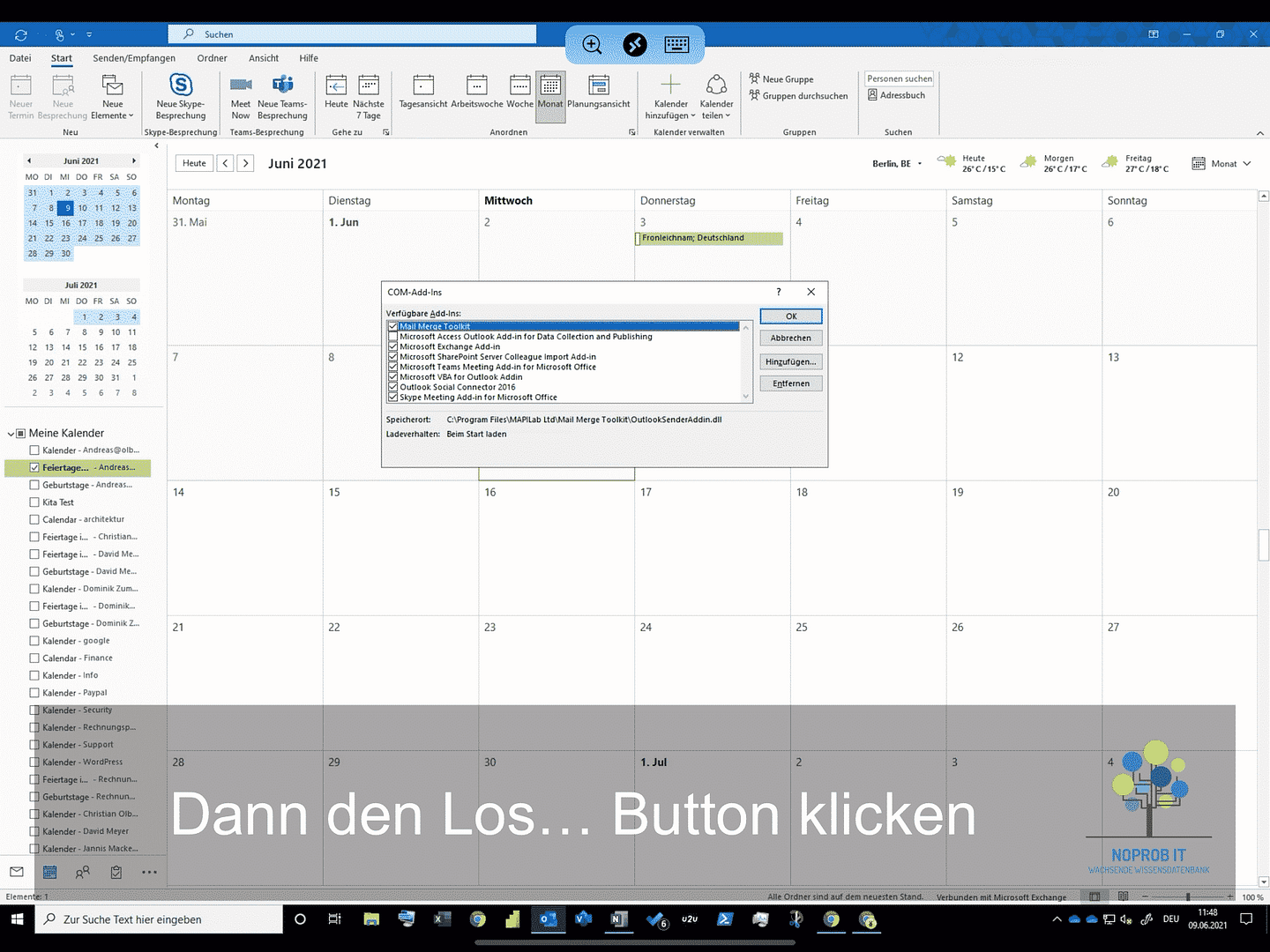The width and height of the screenshot is (1270, 952).
Task: Open the Ansicht tab
Action: [x=264, y=58]
